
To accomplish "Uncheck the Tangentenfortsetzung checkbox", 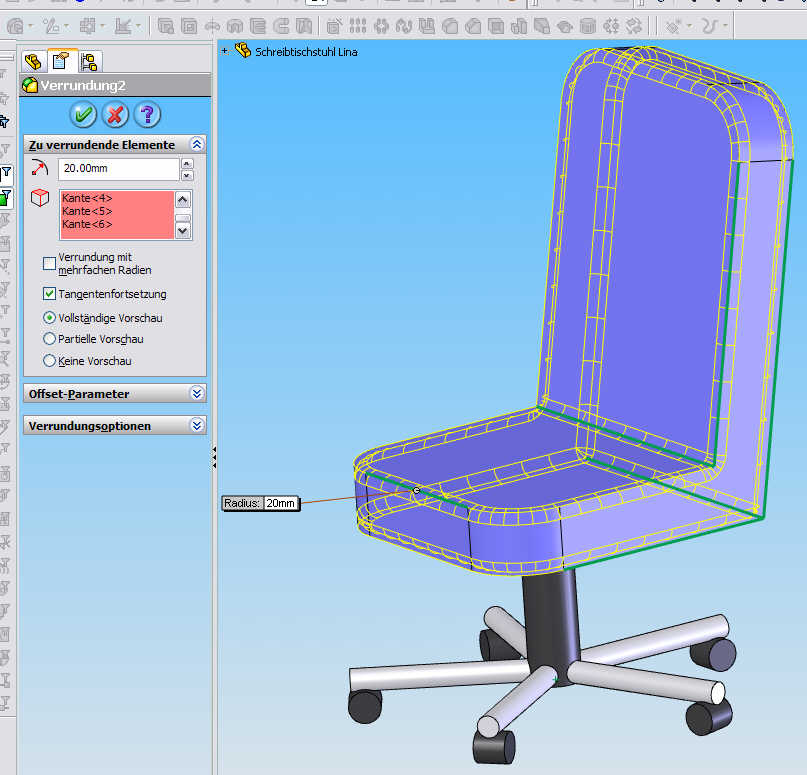I will (49, 294).
